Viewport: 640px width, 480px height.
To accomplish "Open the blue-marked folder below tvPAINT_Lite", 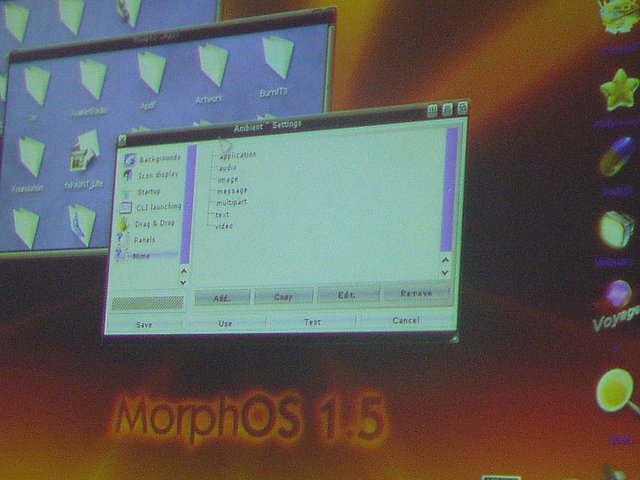I will [x=83, y=224].
